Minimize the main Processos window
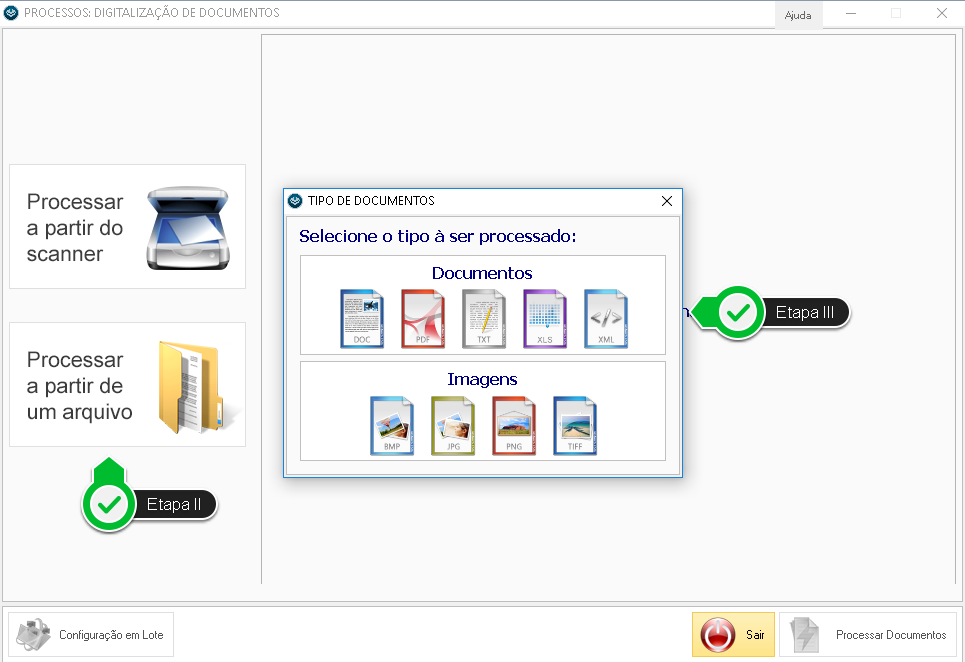The height and width of the screenshot is (662, 965). [x=851, y=14]
